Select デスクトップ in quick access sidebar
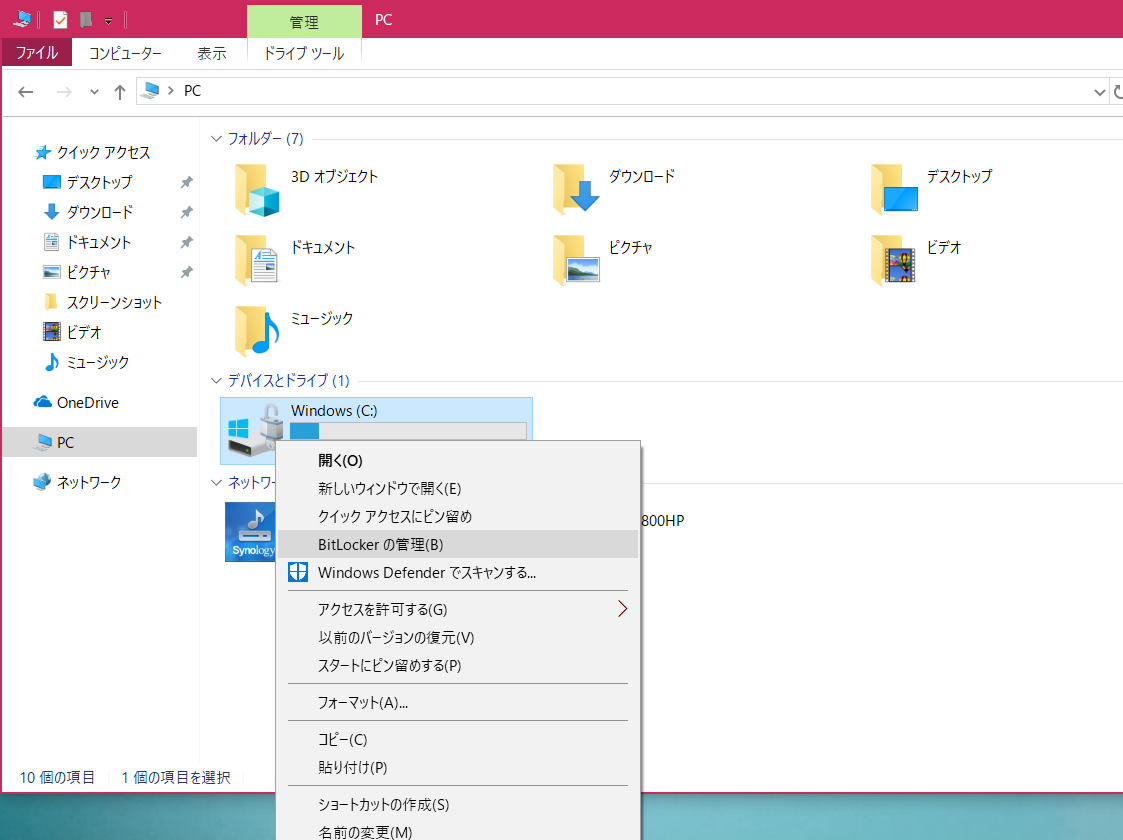 100,182
